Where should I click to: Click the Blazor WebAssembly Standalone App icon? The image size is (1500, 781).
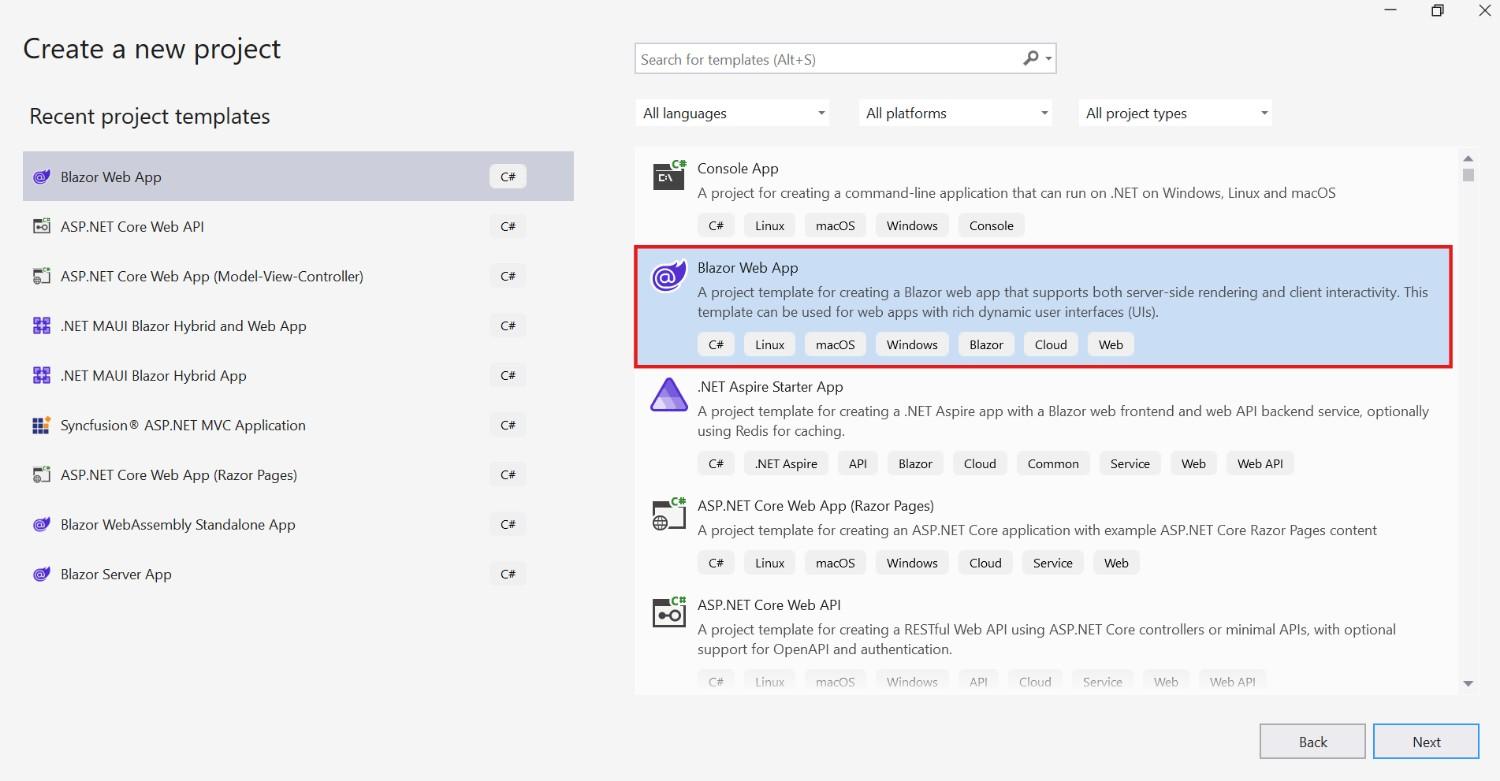tap(41, 525)
